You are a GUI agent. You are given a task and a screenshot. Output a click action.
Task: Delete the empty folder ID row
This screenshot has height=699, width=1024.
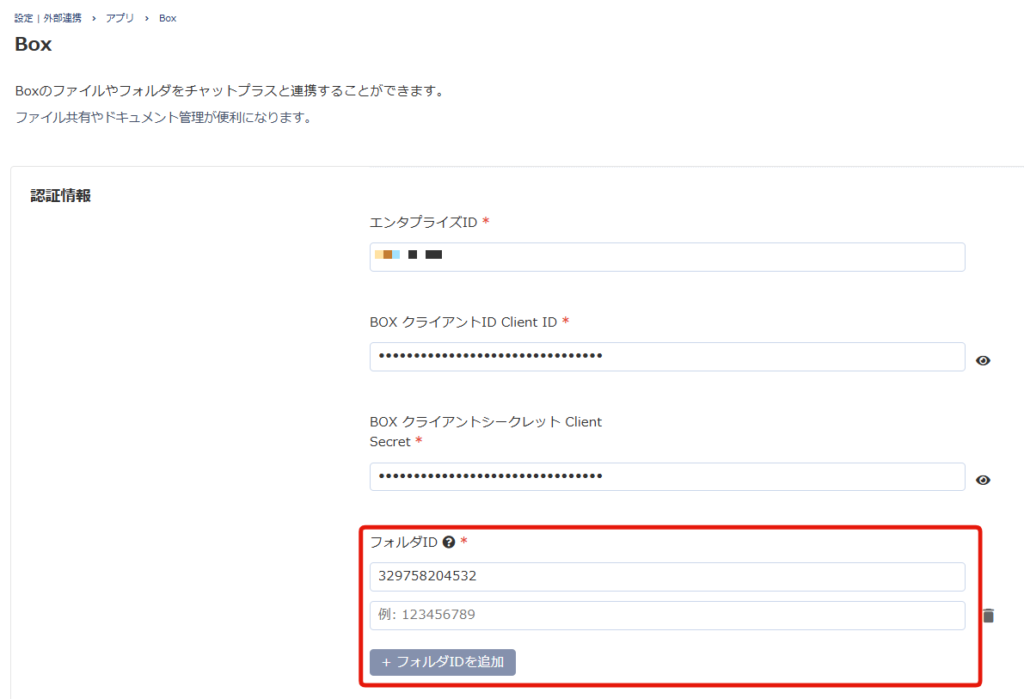(988, 616)
